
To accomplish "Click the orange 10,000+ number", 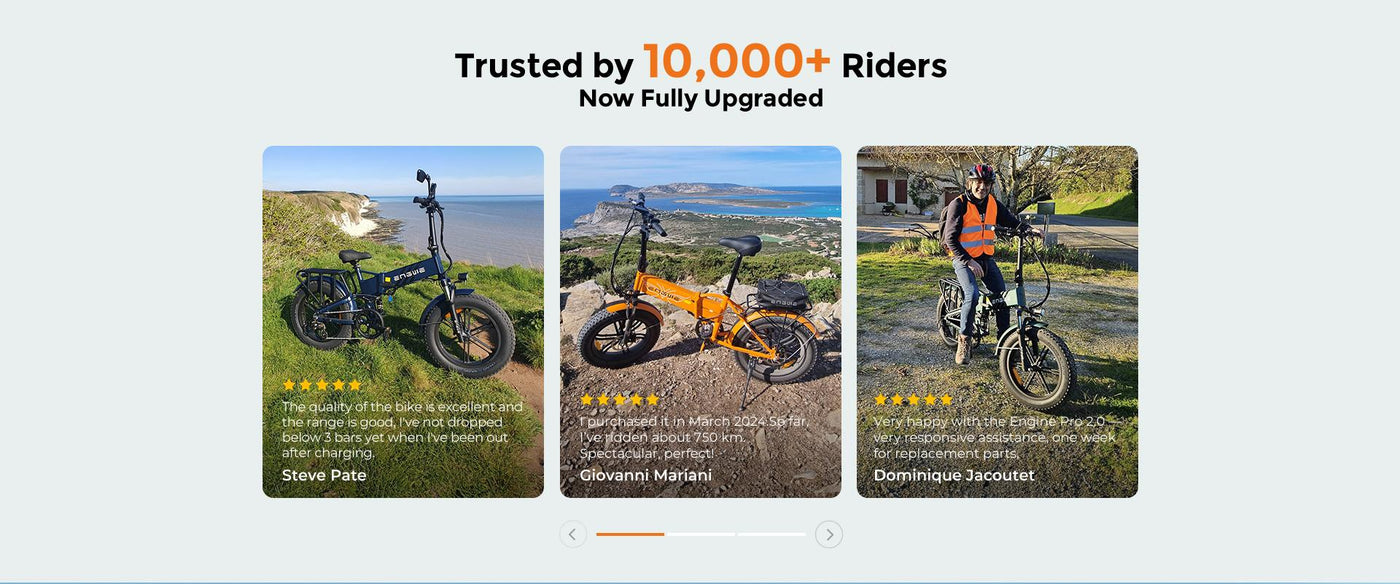I will tap(736, 62).
